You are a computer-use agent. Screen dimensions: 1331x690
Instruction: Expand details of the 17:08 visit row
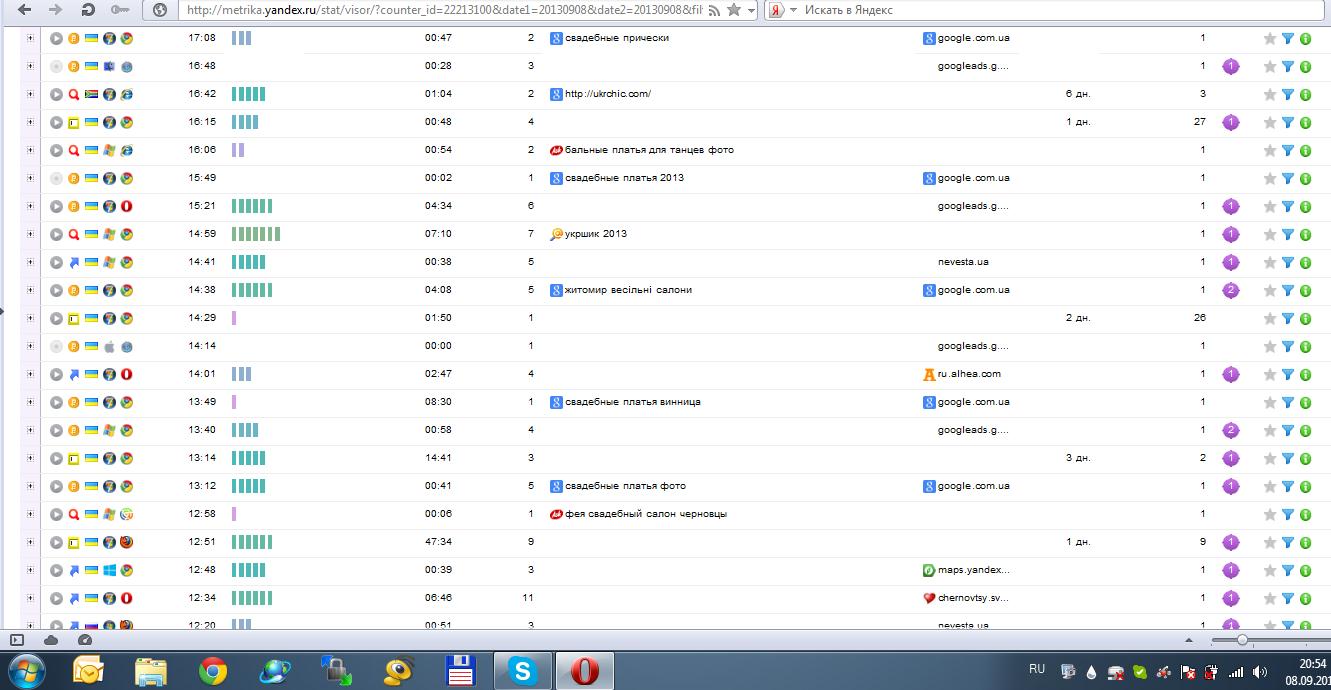tap(30, 38)
